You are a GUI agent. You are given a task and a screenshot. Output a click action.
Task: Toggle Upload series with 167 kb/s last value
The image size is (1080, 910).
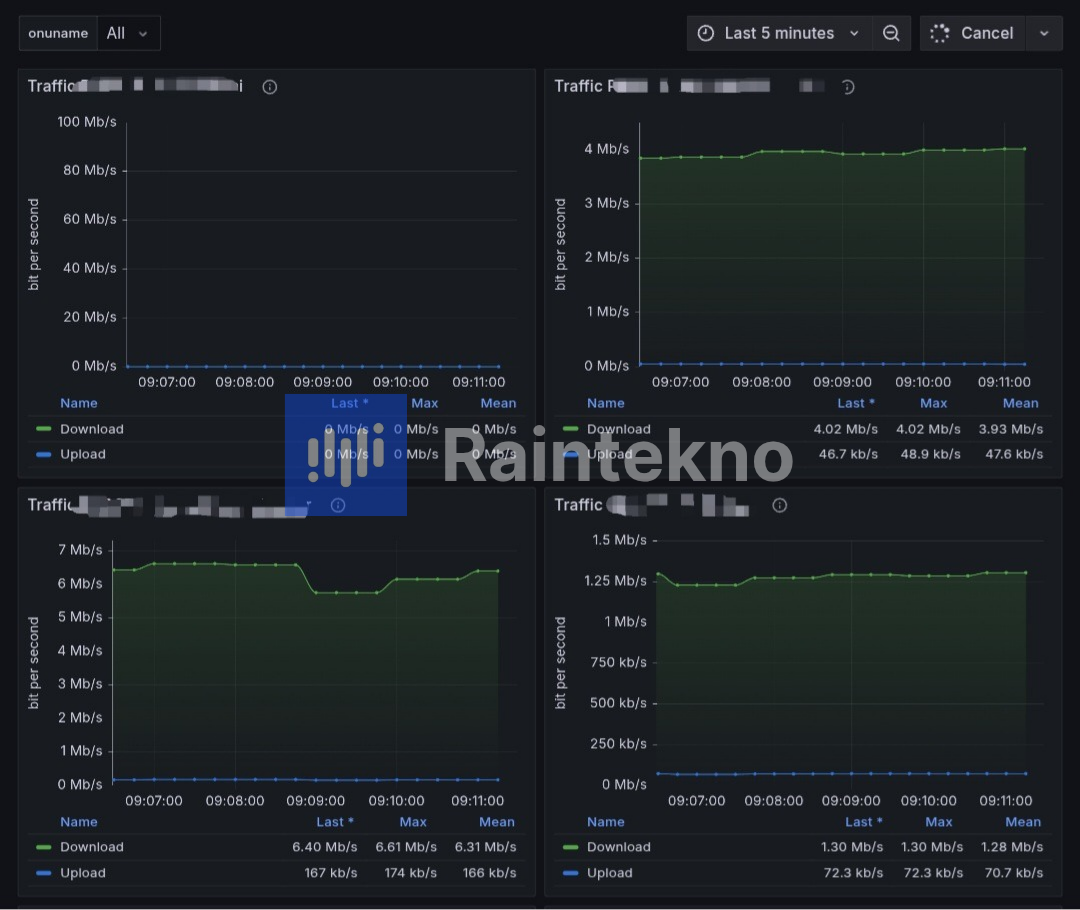[82, 873]
